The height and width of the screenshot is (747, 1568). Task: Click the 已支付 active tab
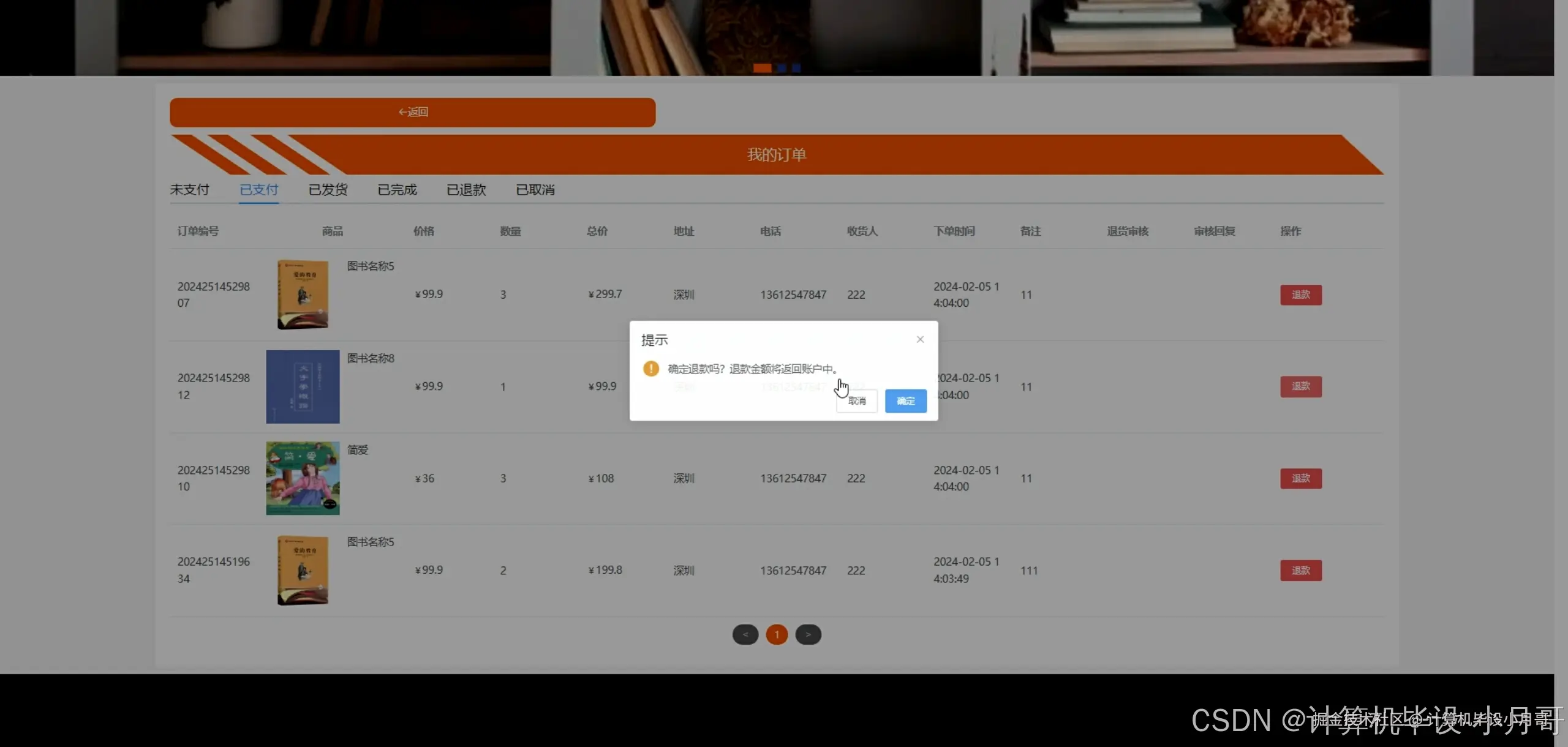258,190
